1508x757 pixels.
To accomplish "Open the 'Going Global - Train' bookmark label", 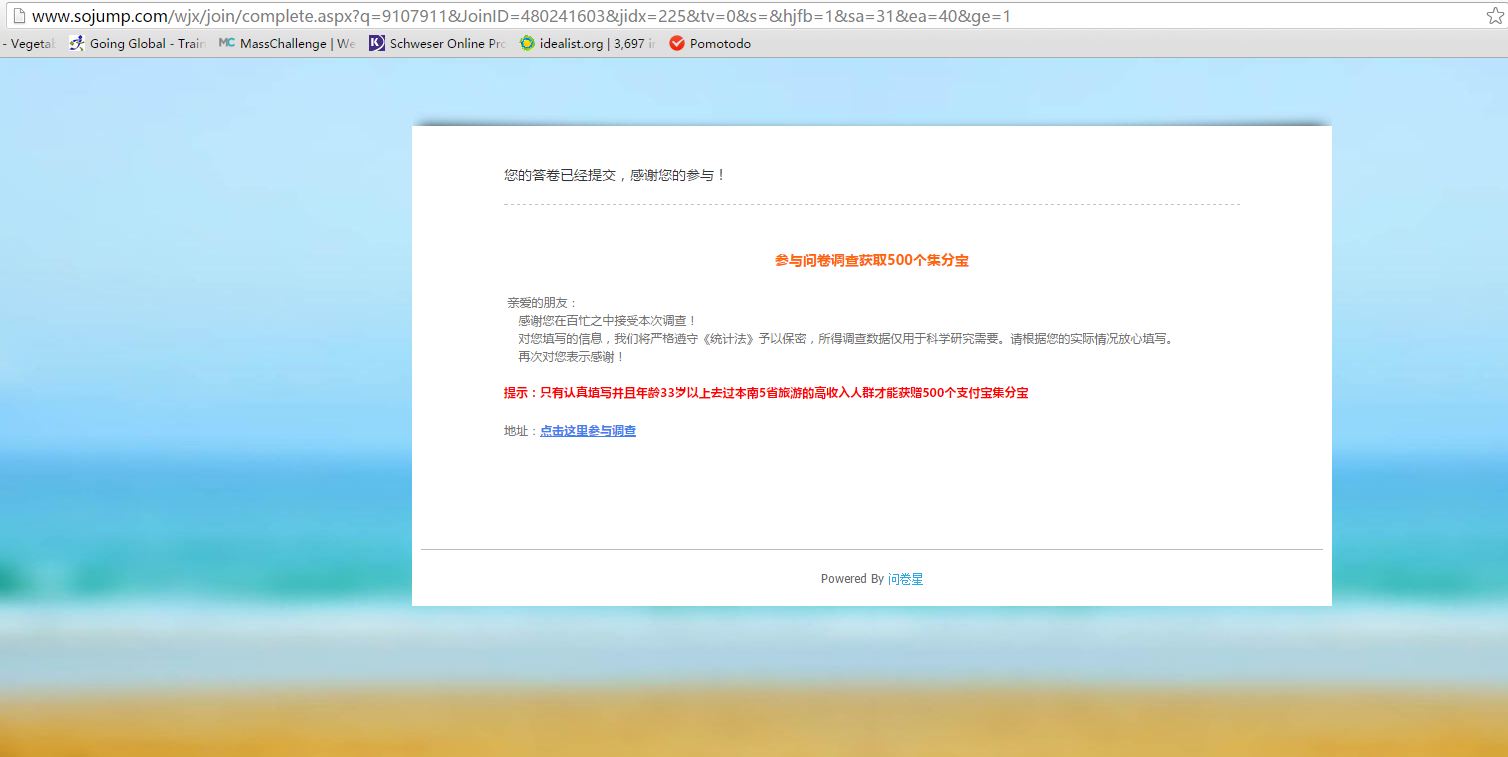I will (147, 43).
